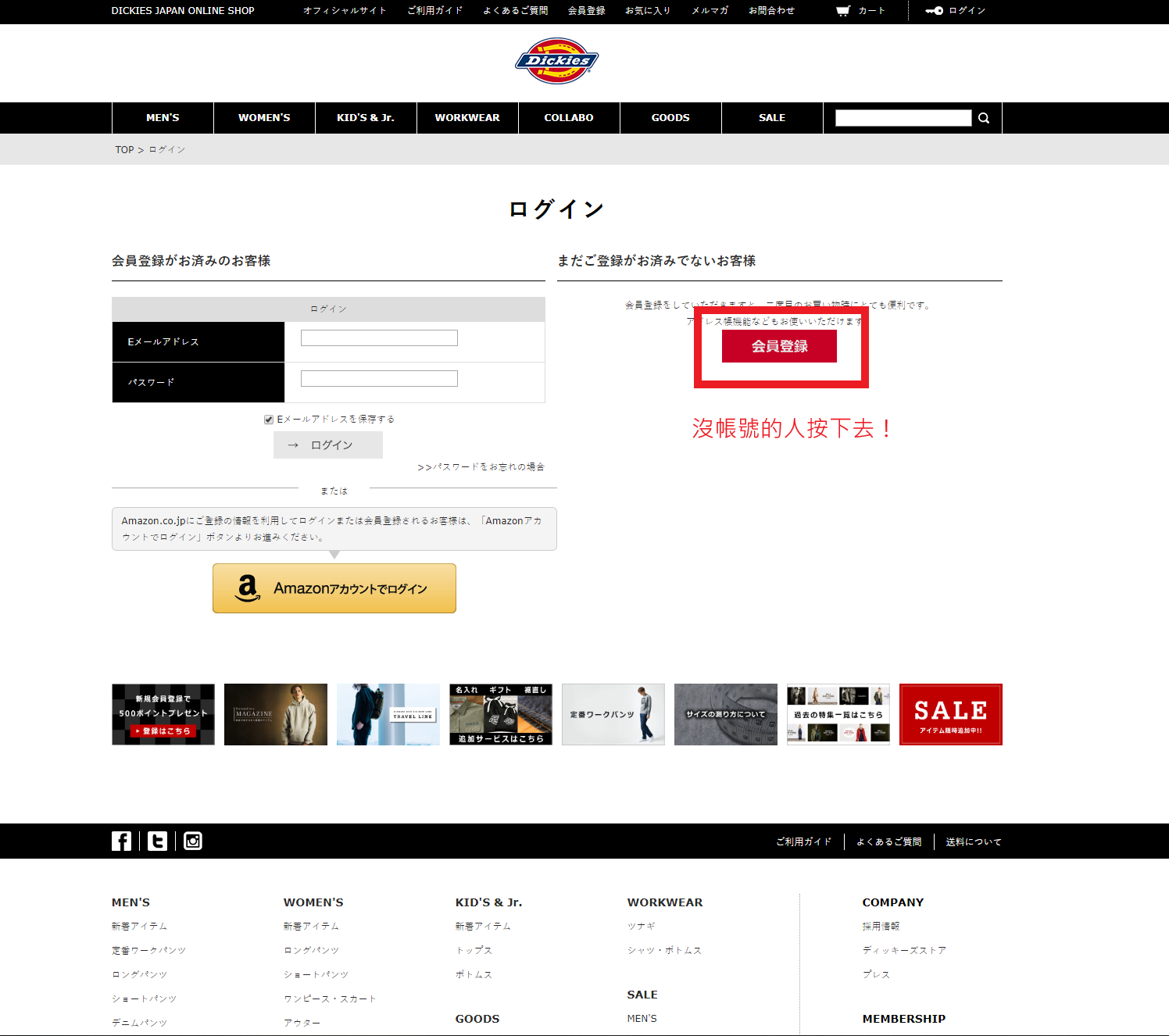Open the Twitter icon in footer
Image resolution: width=1169 pixels, height=1036 pixels.
157,841
